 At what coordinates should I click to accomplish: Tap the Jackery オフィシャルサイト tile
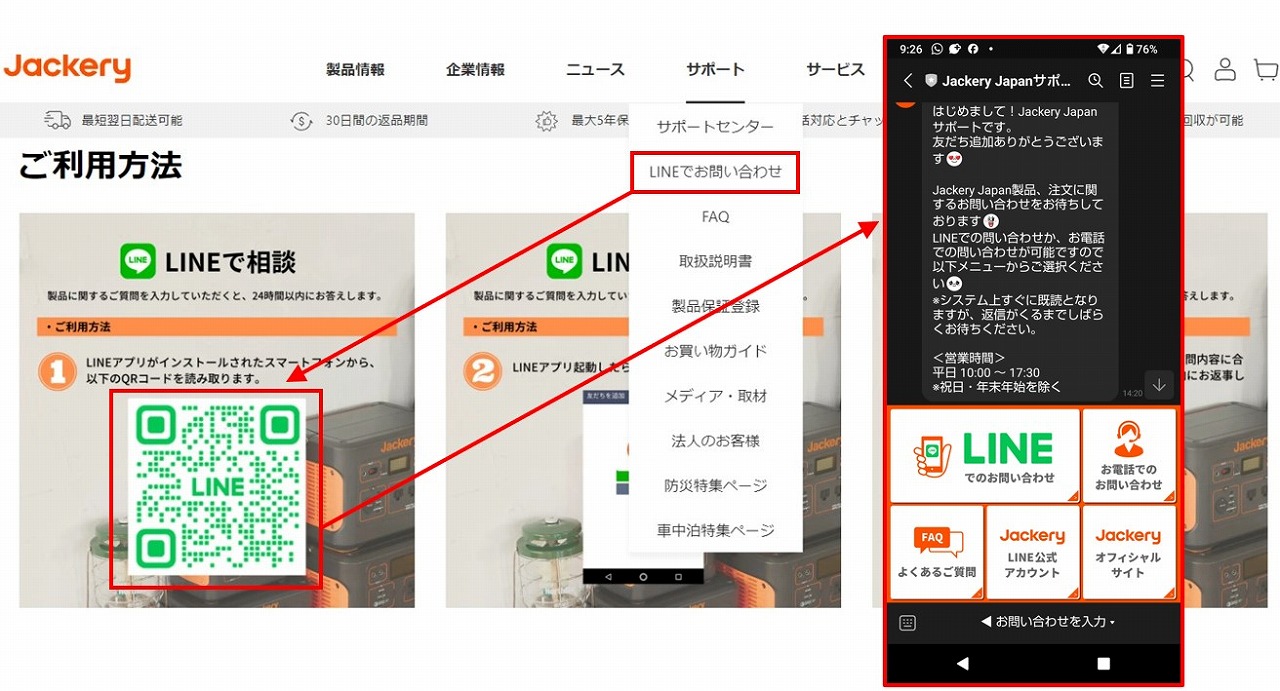pyautogui.click(x=1128, y=553)
